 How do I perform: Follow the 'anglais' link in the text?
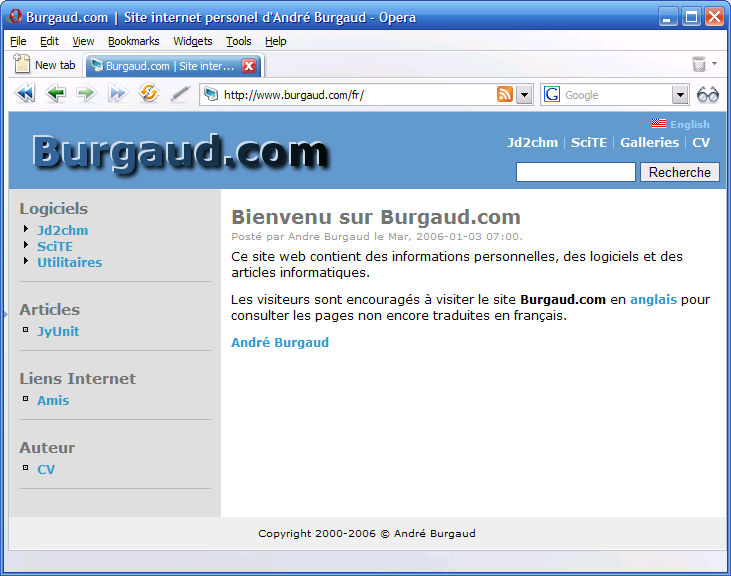tap(653, 299)
